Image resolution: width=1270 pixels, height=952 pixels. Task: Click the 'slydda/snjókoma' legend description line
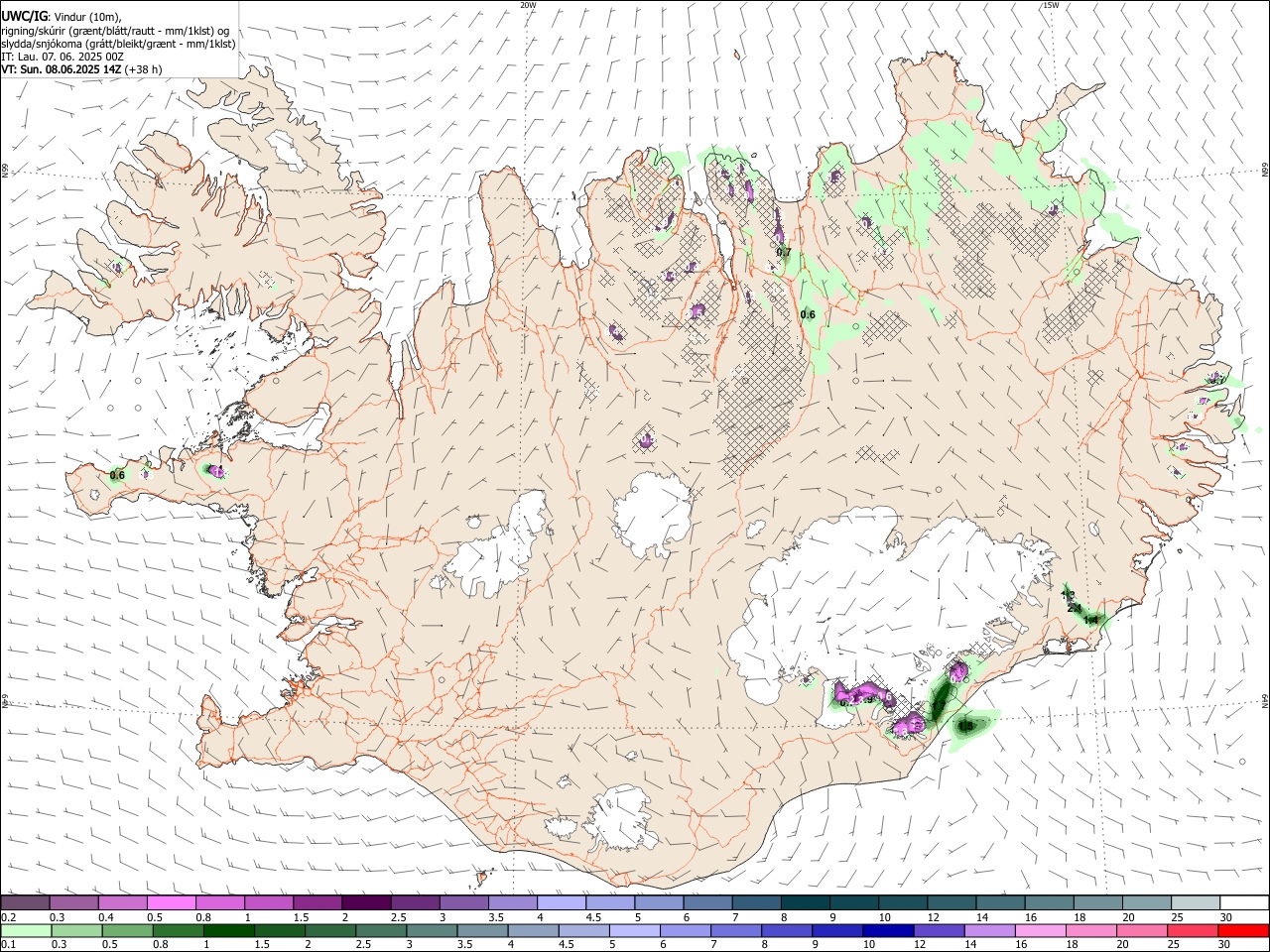118,44
